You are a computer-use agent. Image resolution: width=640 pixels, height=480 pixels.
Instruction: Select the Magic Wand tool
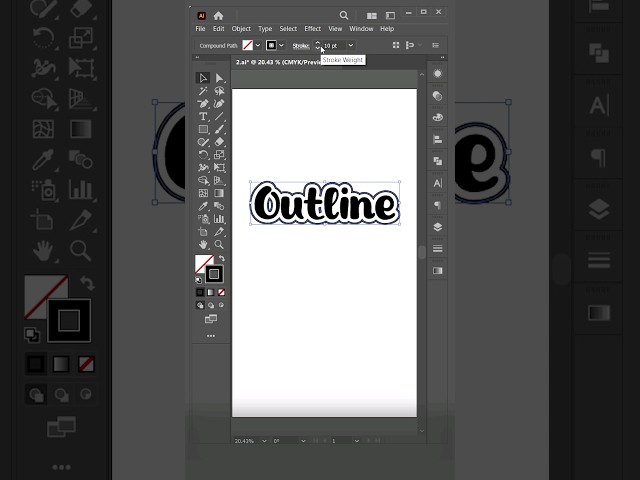(x=203, y=91)
